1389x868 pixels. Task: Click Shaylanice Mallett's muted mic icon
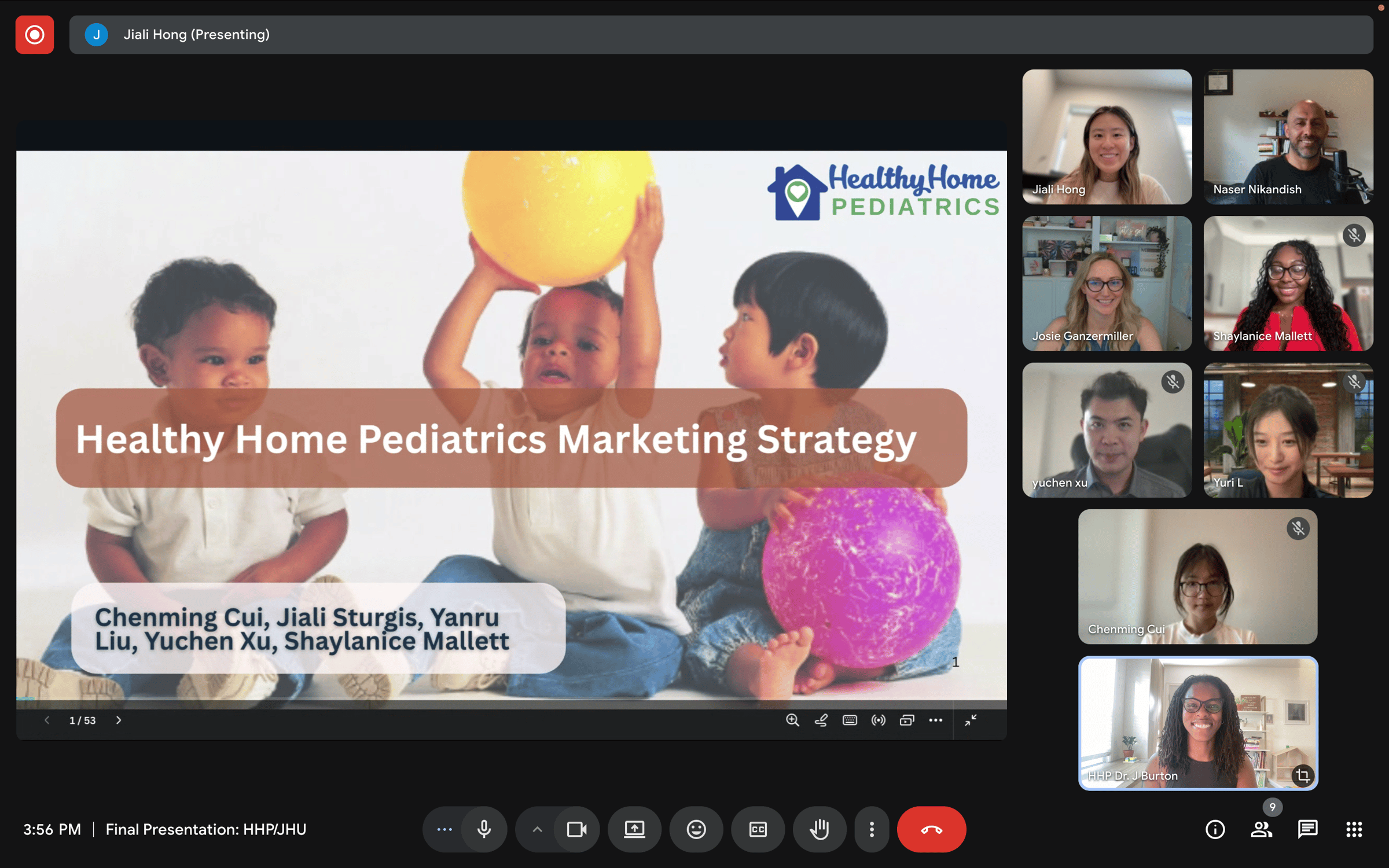click(1354, 236)
